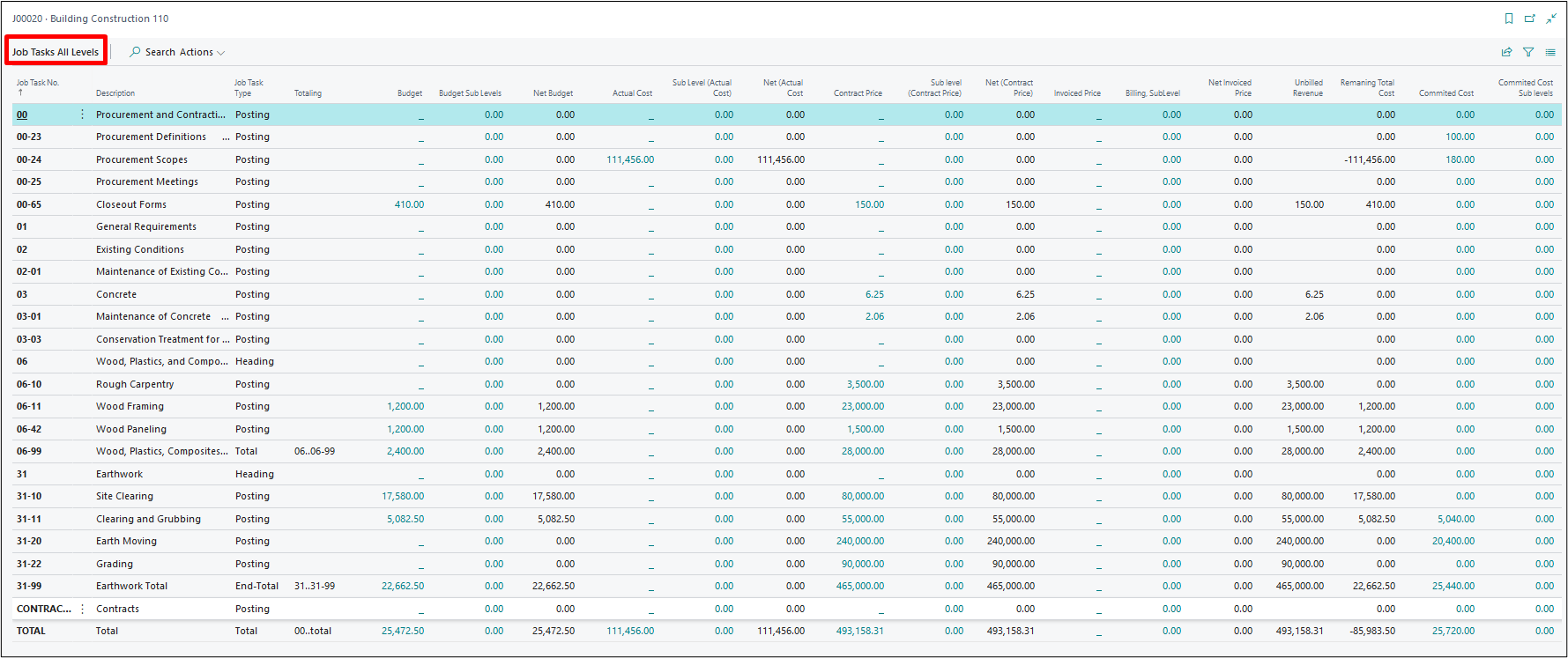Drill into Actual Cost 111,456.00 for Procurement Scopes
This screenshot has width=1568, height=658.
click(630, 159)
